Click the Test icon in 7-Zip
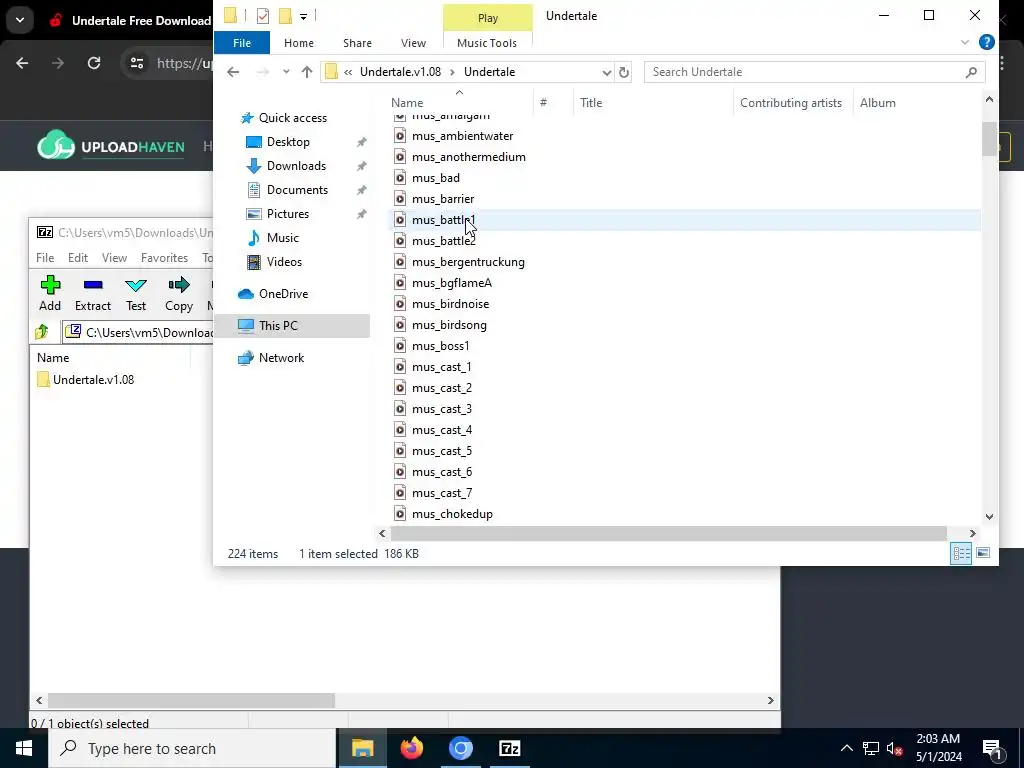Image resolution: width=1024 pixels, height=768 pixels. point(136,285)
